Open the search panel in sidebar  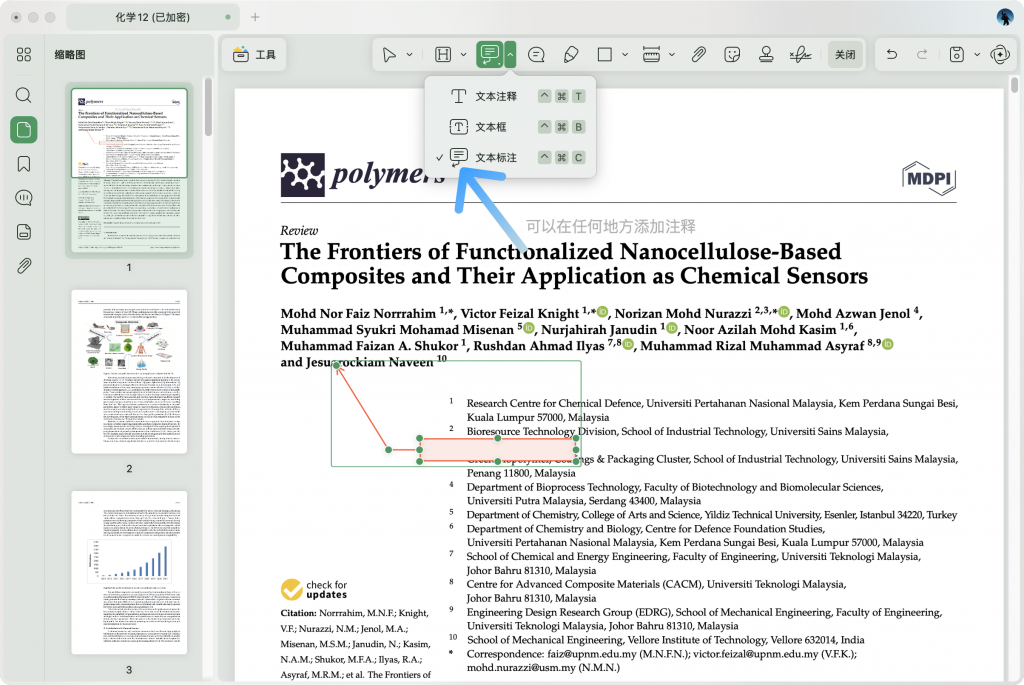(x=24, y=95)
